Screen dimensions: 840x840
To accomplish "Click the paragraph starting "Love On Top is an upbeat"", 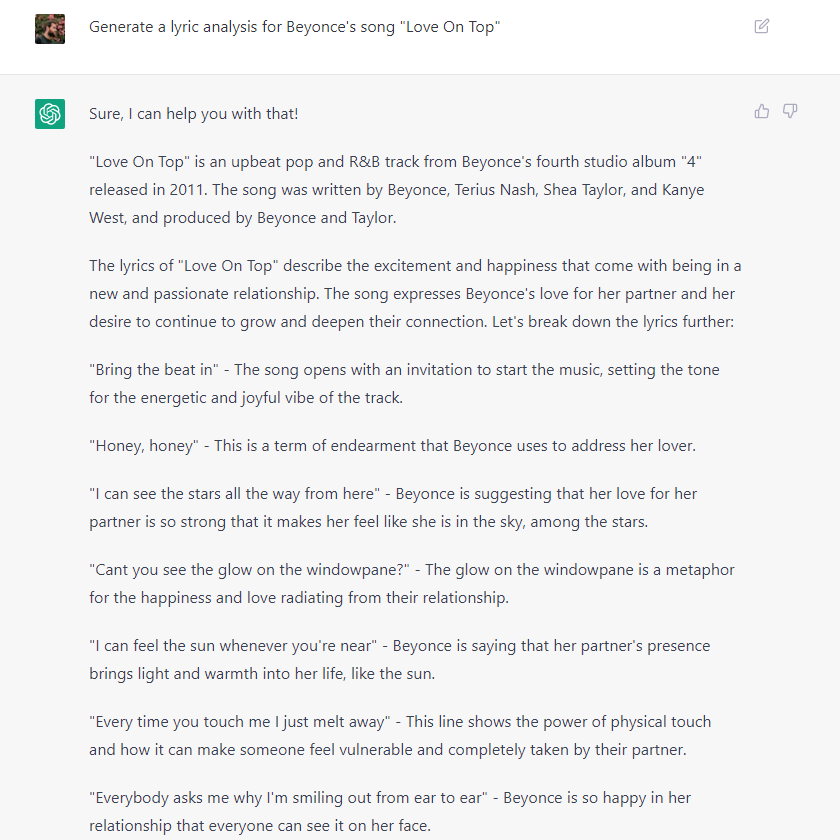I will tap(396, 190).
